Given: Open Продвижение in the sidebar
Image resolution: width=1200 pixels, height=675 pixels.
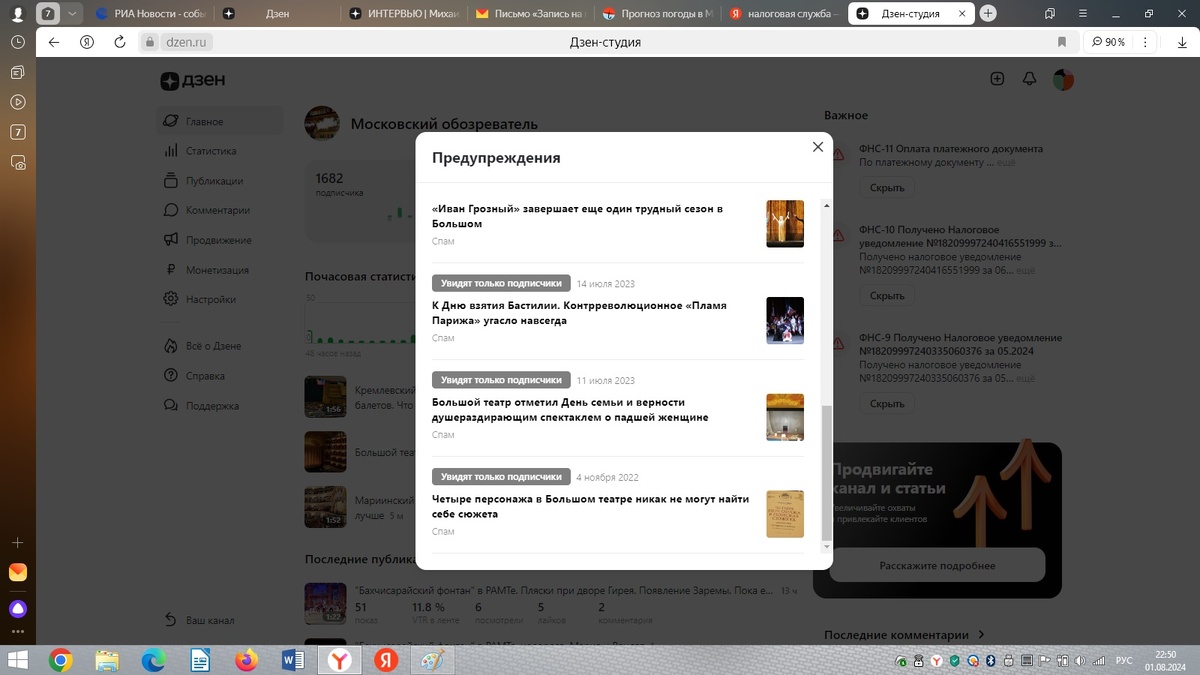Looking at the screenshot, I should [x=219, y=240].
